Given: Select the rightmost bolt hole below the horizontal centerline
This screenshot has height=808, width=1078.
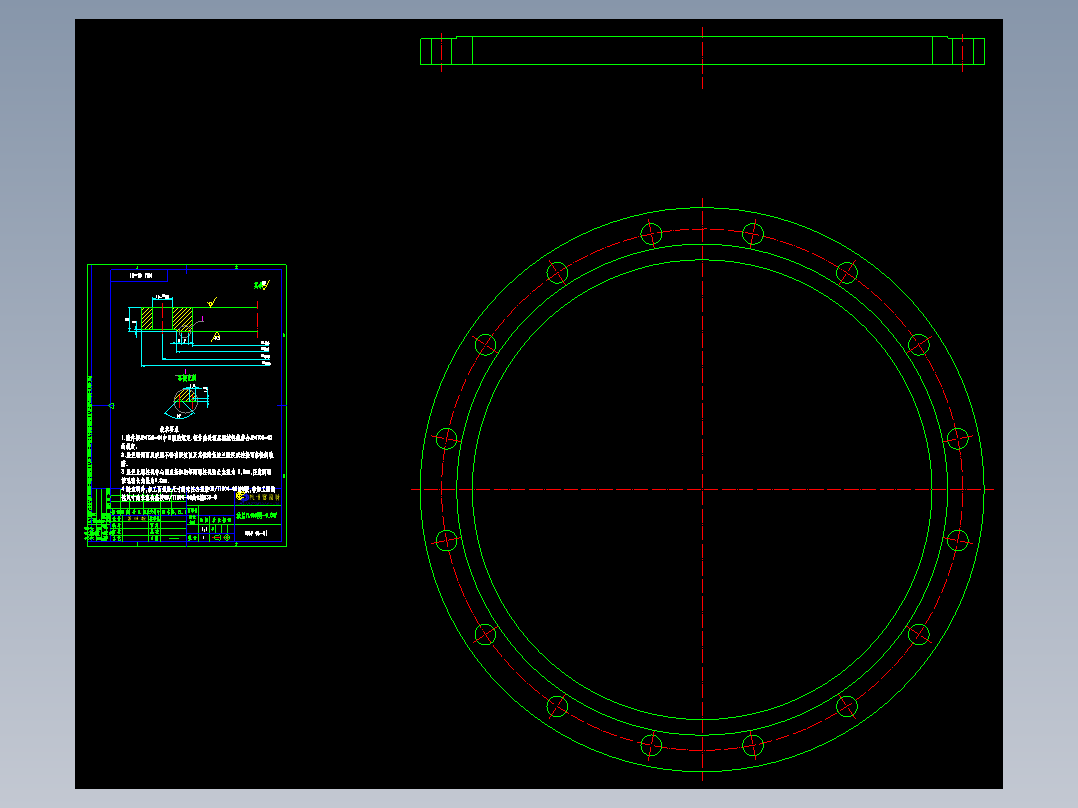Looking at the screenshot, I should [x=958, y=541].
